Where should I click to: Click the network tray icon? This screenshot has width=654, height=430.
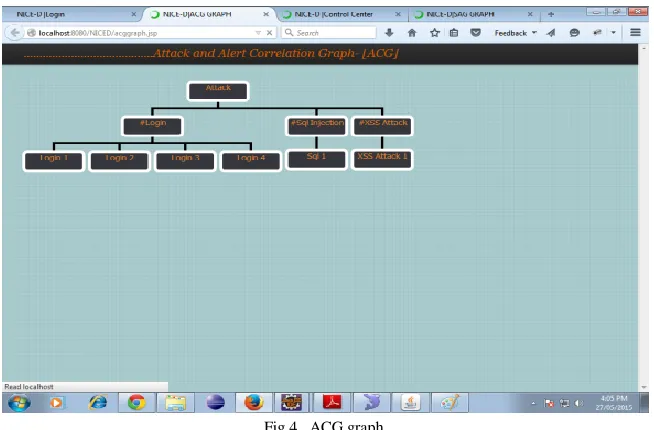point(564,403)
